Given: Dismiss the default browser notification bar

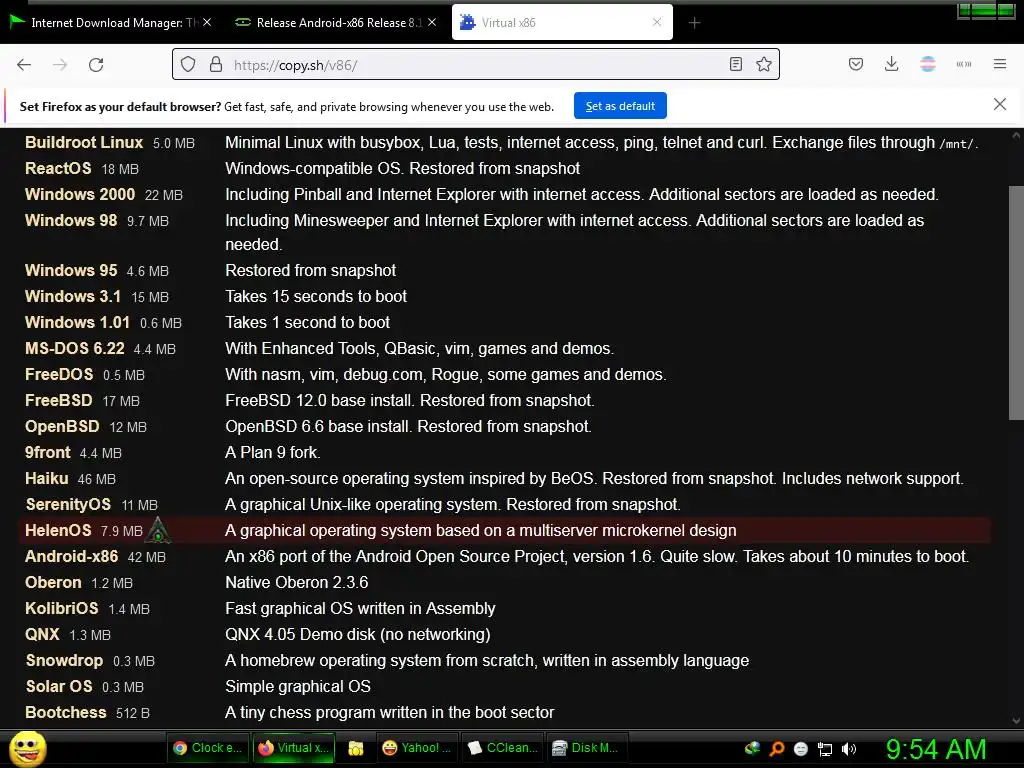Looking at the screenshot, I should (999, 104).
